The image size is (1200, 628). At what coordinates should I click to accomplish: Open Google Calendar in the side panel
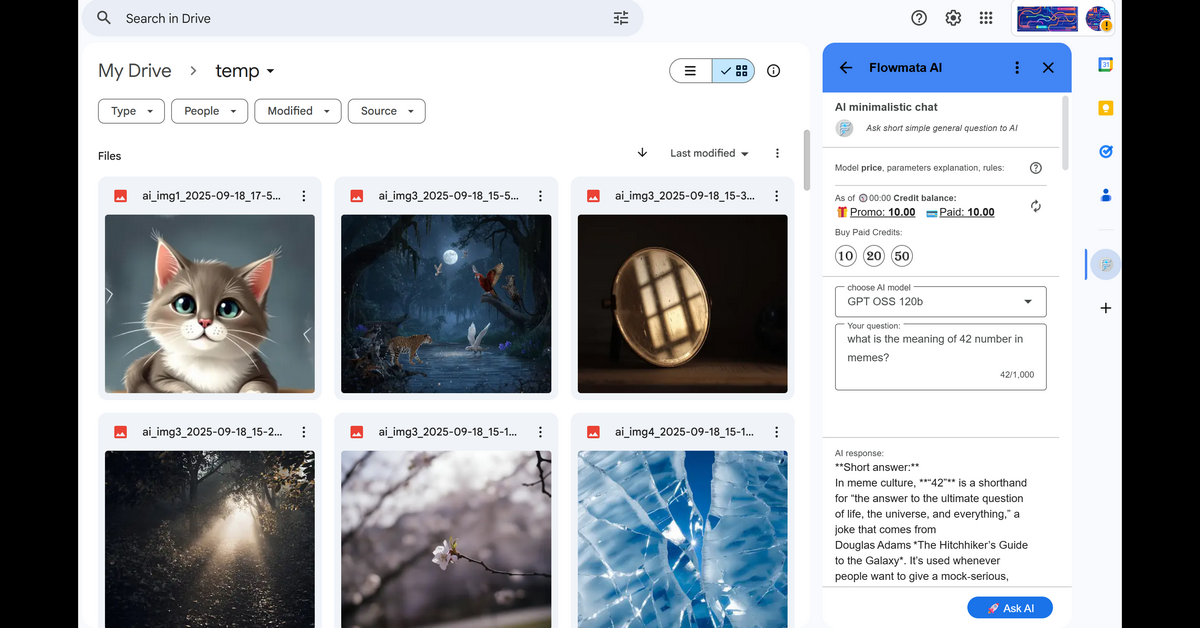1106,65
